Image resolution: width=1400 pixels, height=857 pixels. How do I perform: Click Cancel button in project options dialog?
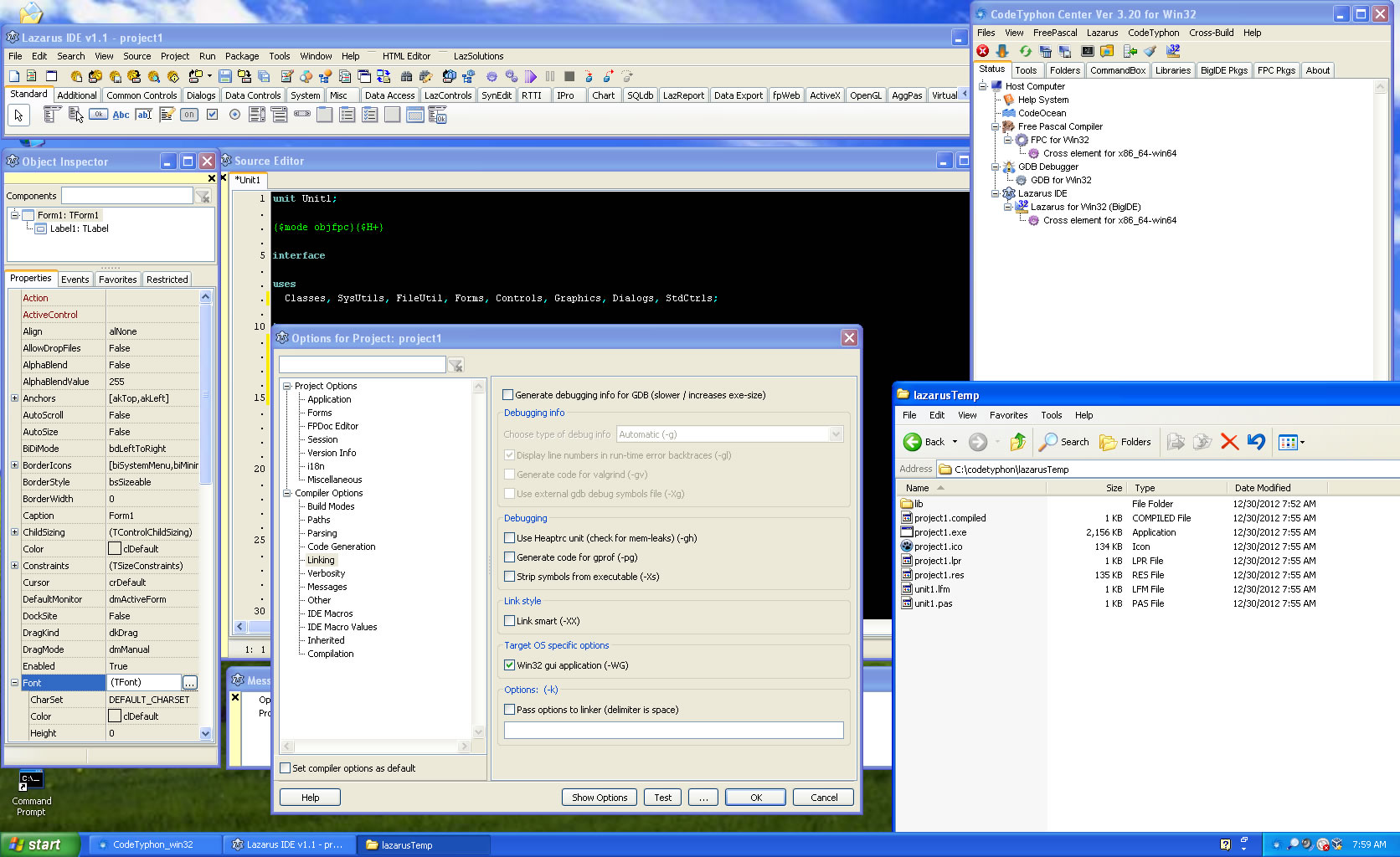click(x=823, y=798)
